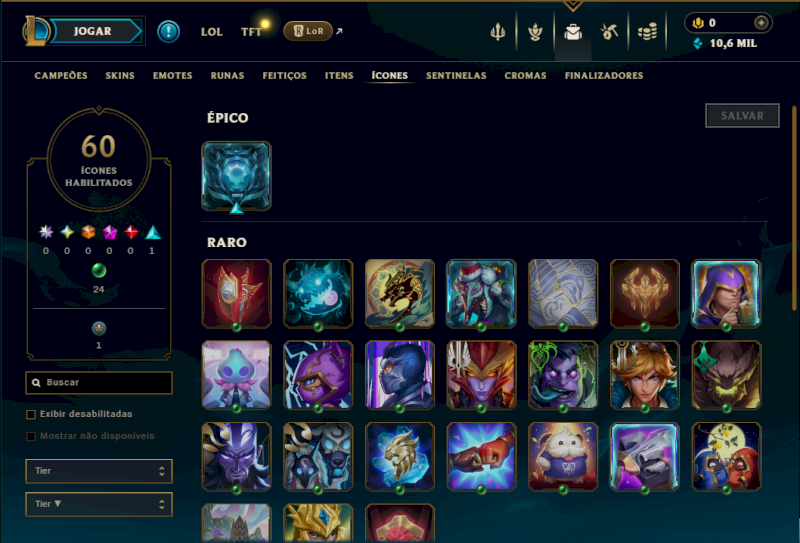This screenshot has height=543, width=800.
Task: Switch to the Sentinelas tab
Action: (x=456, y=76)
